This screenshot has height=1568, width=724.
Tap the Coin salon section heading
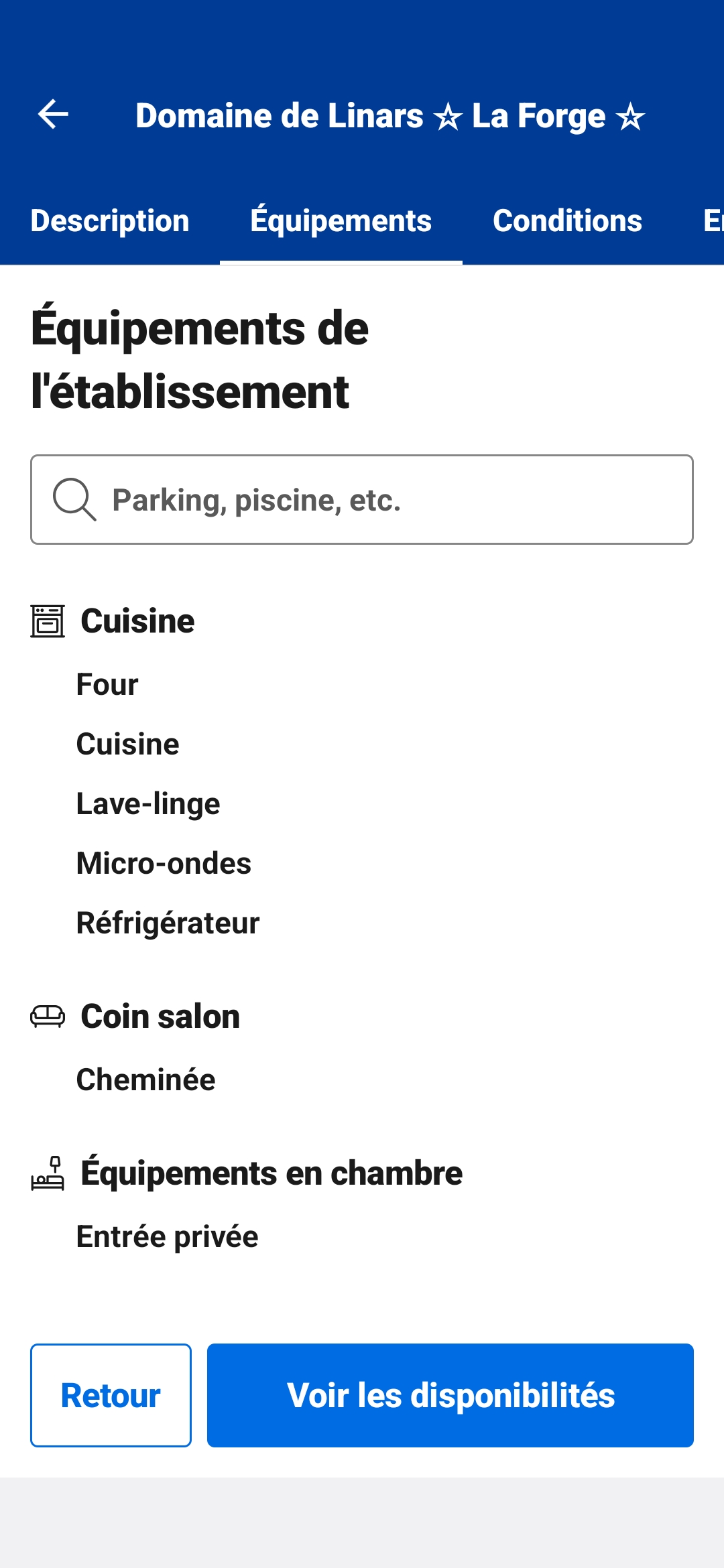coord(160,1017)
